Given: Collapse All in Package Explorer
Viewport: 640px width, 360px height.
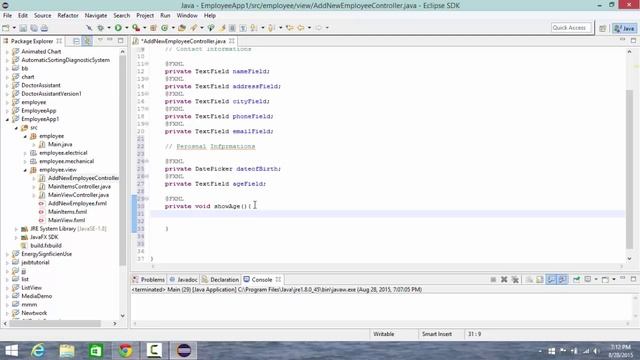Looking at the screenshot, I should [76, 41].
